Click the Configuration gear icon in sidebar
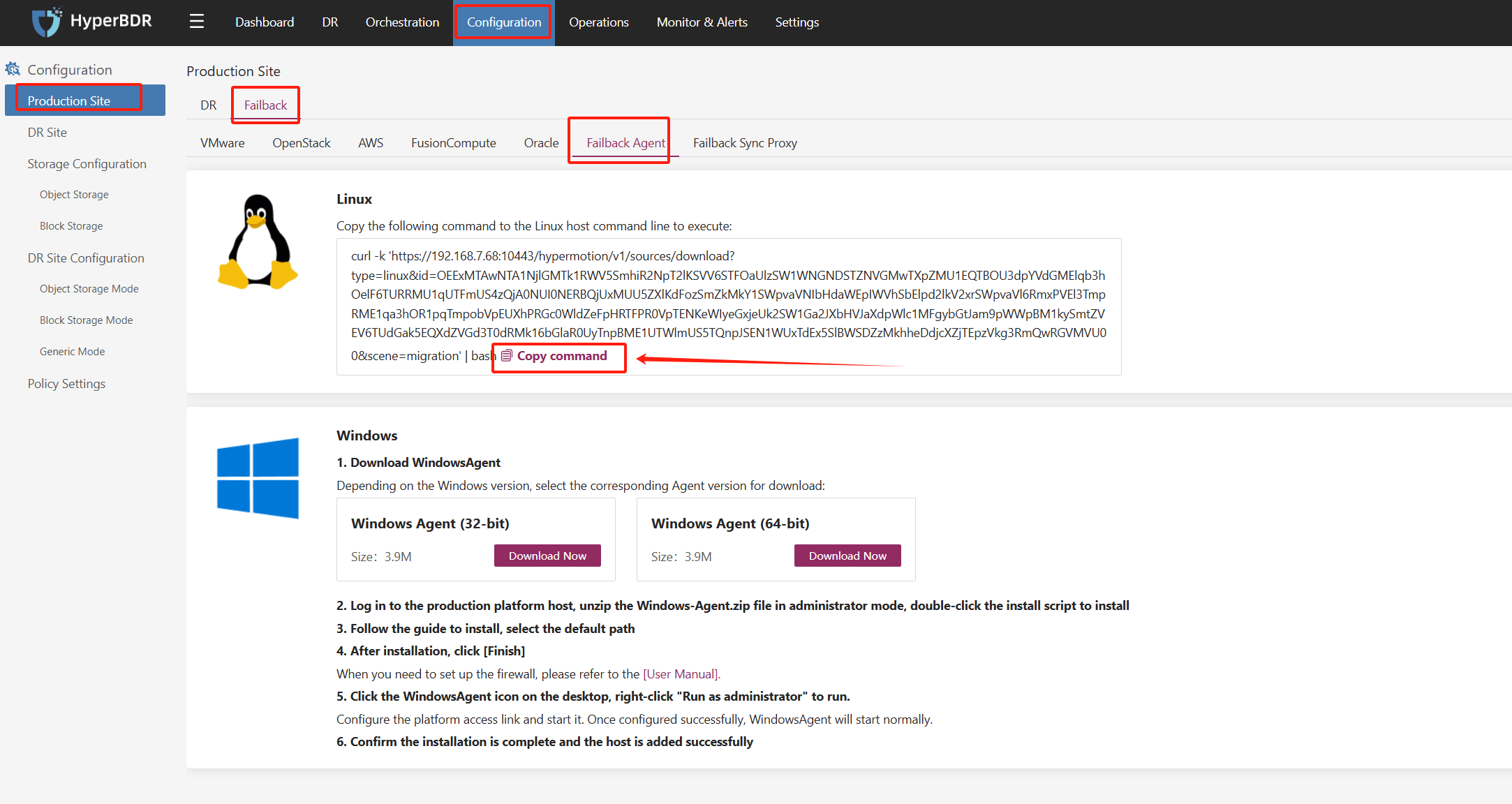1512x804 pixels. tap(13, 69)
